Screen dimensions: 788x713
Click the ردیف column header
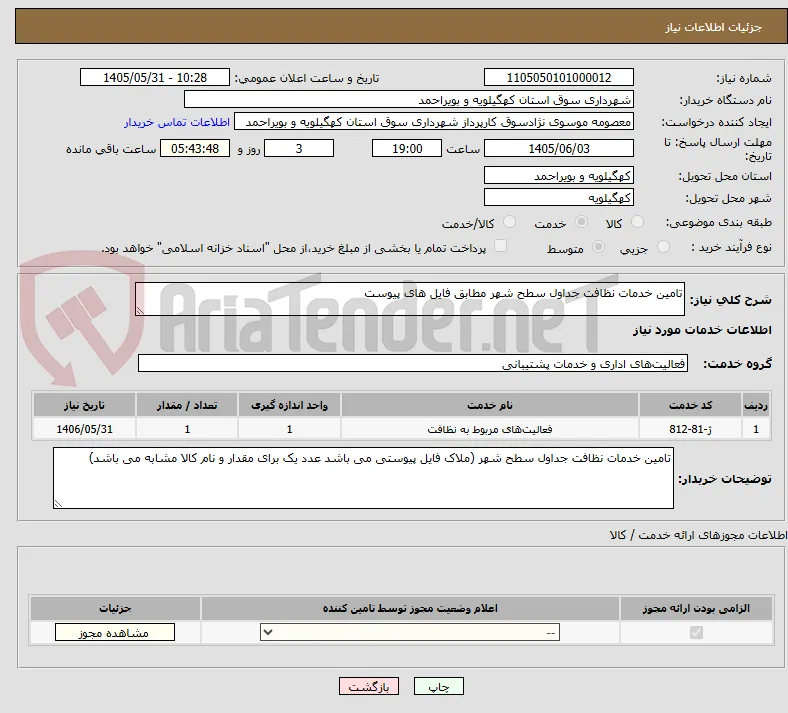756,405
